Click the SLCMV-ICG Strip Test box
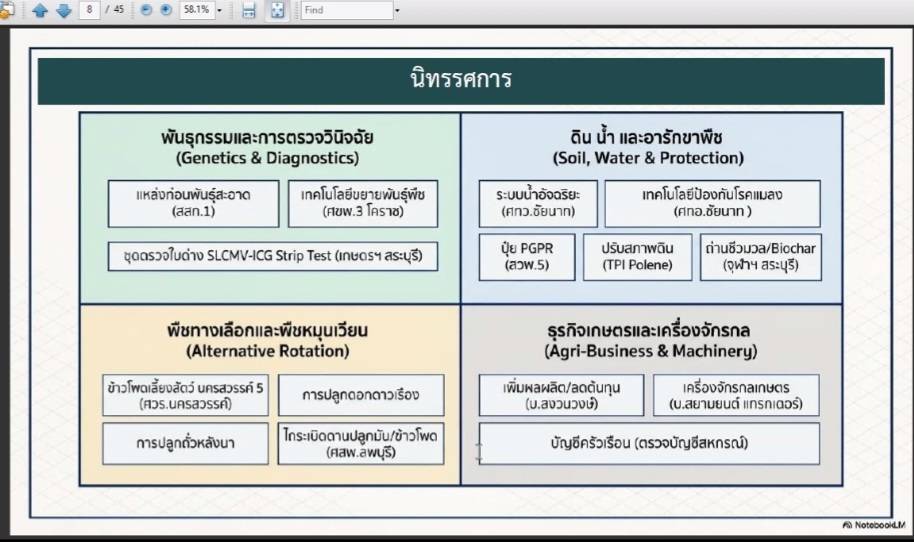This screenshot has height=542, width=914. (272, 256)
